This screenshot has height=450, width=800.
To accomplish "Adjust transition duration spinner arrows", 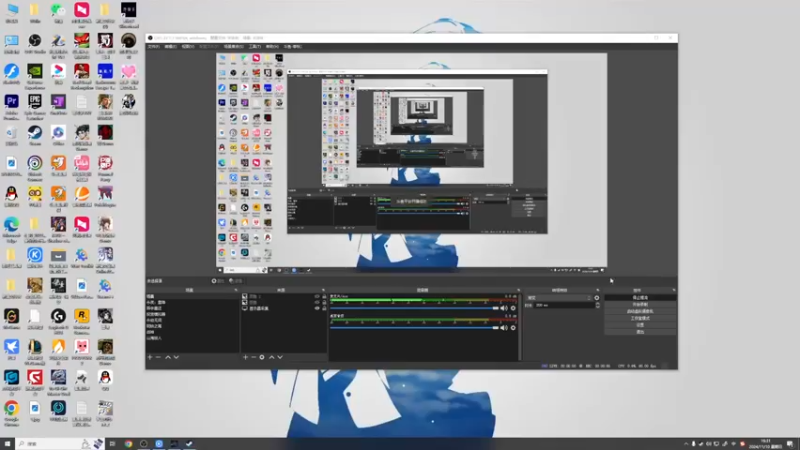I will point(597,305).
